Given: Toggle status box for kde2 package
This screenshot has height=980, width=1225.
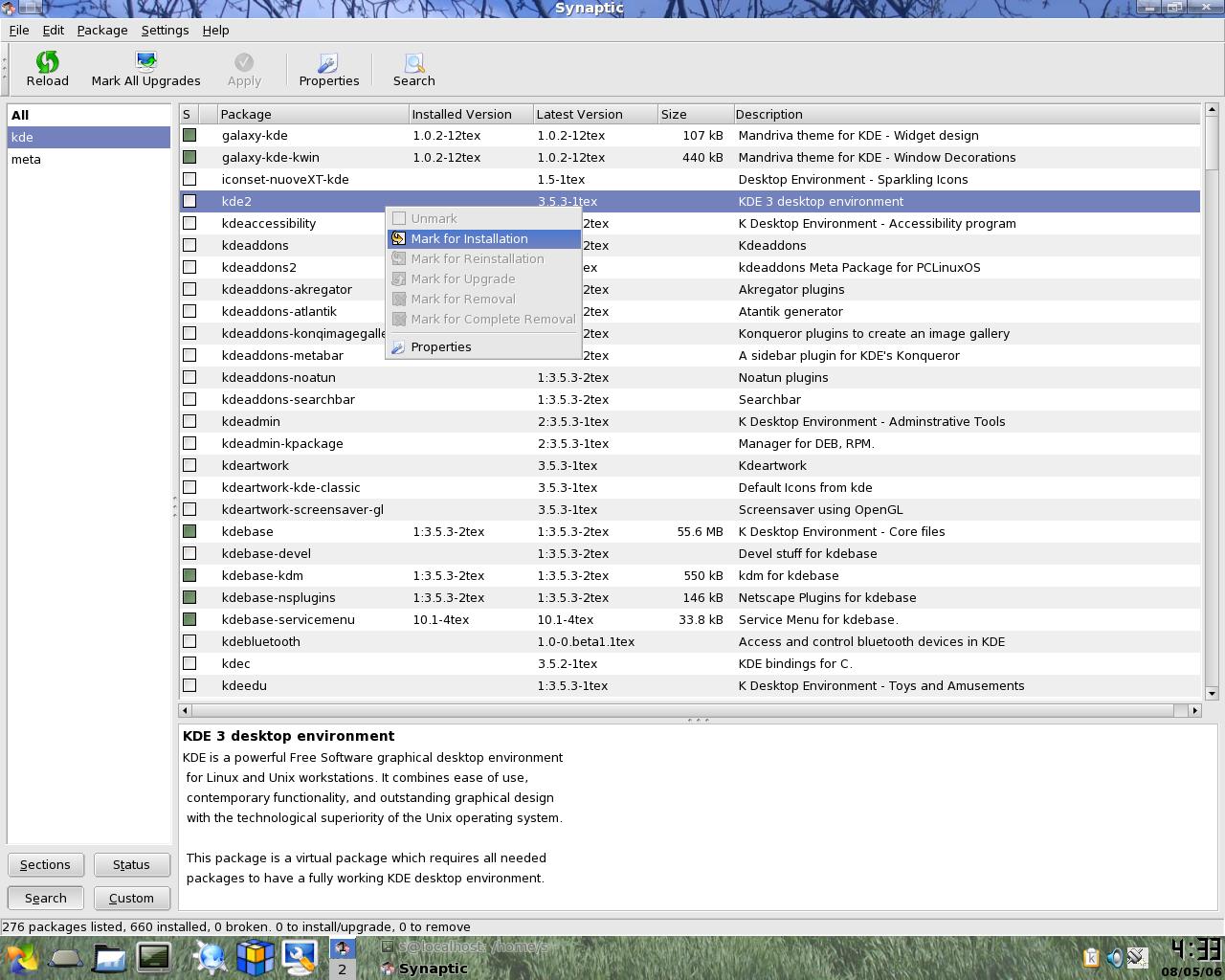Looking at the screenshot, I should coord(189,201).
